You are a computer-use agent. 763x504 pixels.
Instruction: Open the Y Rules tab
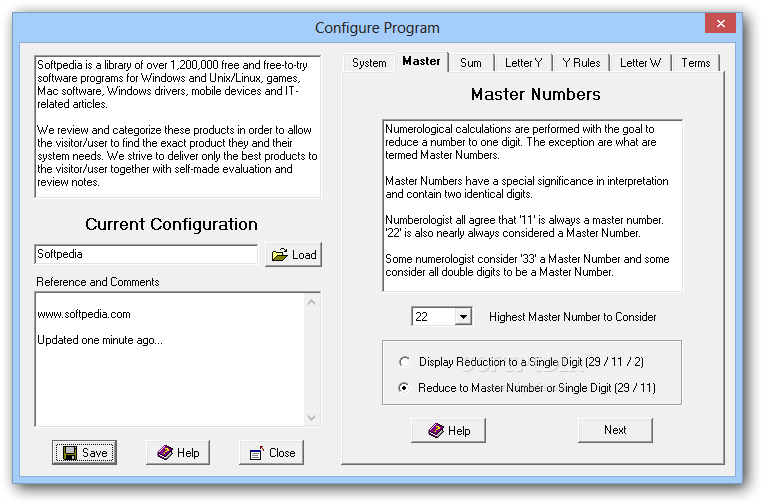coord(581,63)
